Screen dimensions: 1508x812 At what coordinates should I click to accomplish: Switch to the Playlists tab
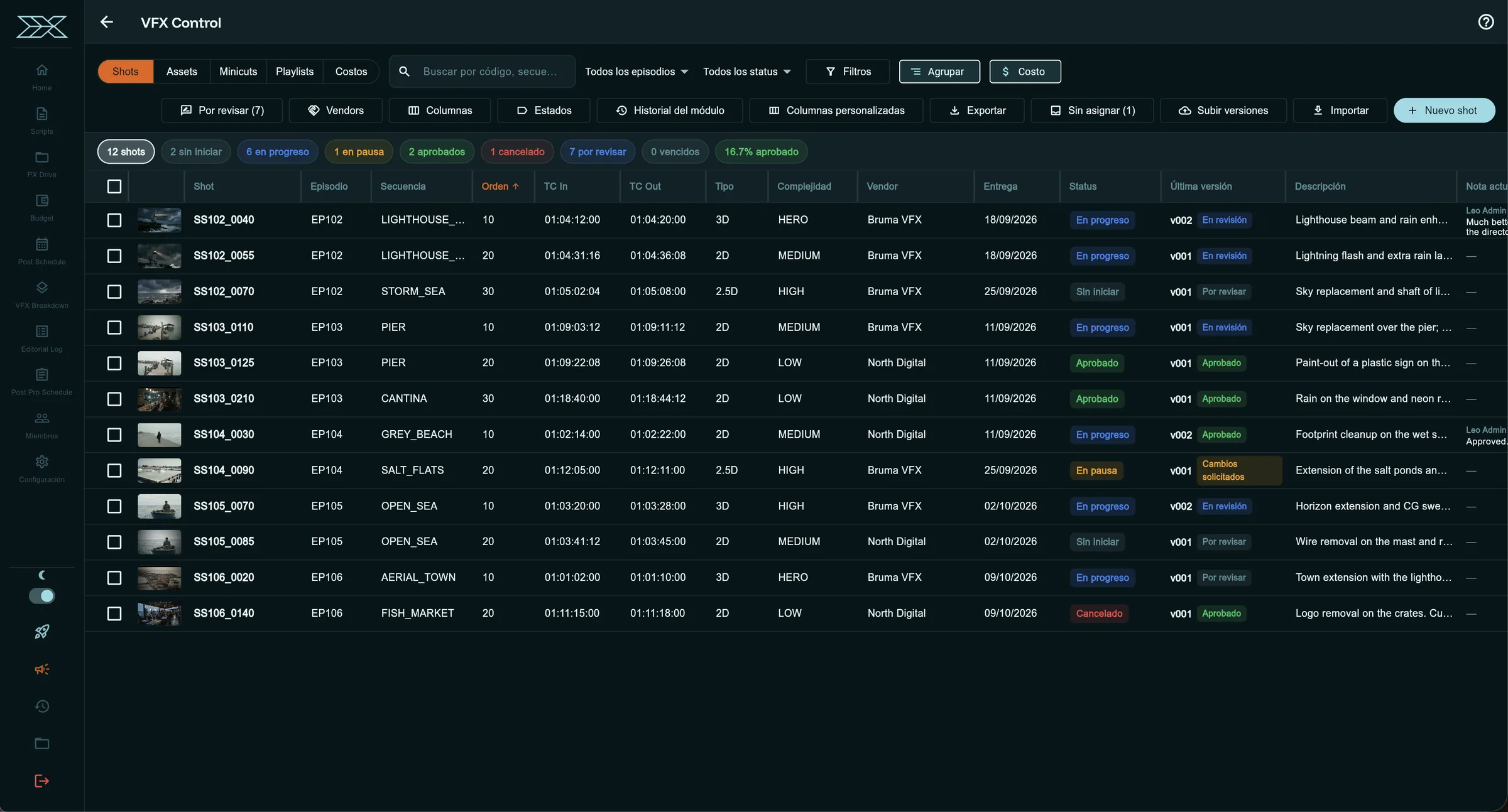pos(295,72)
